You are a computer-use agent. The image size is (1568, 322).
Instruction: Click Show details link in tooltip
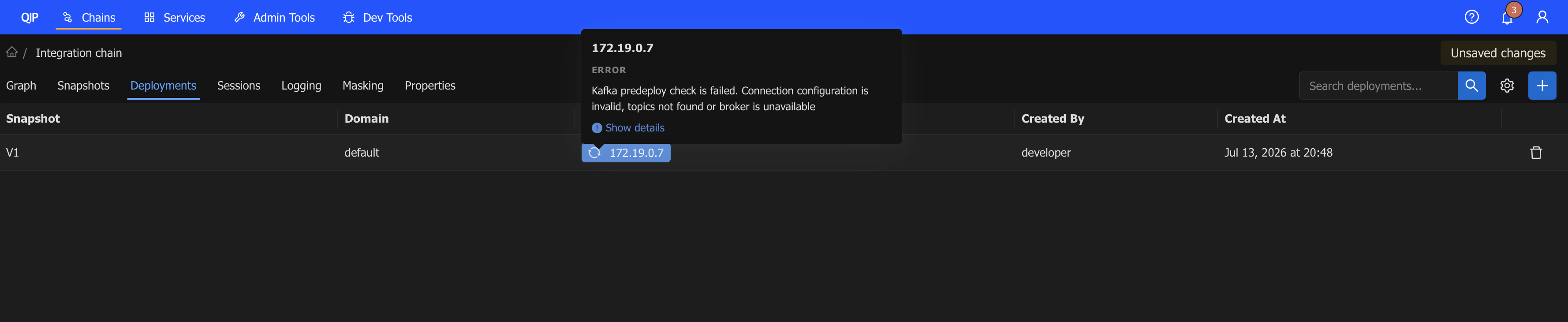(628, 128)
